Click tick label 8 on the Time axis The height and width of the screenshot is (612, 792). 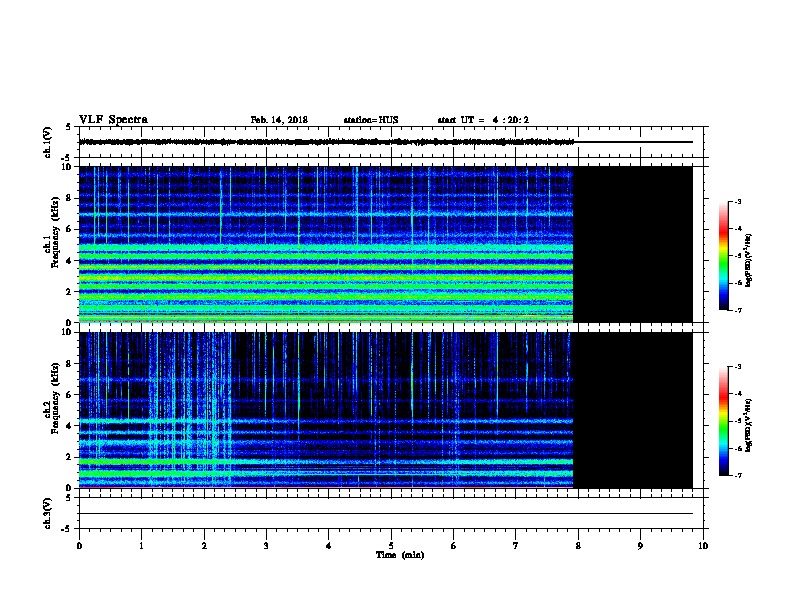click(x=578, y=545)
